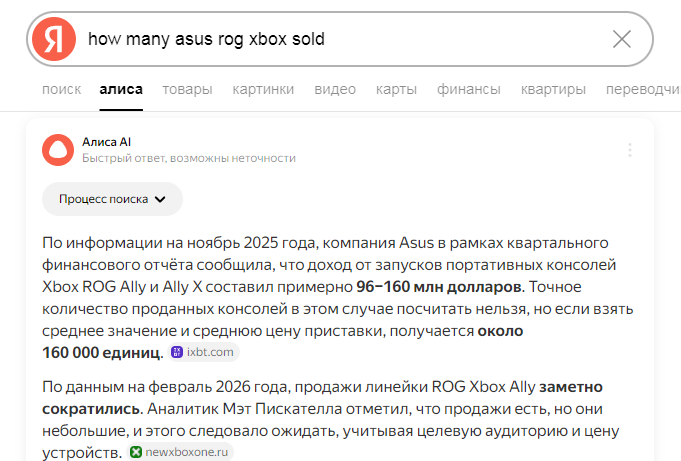
Task: Switch to the поиск tab
Action: click(x=62, y=89)
